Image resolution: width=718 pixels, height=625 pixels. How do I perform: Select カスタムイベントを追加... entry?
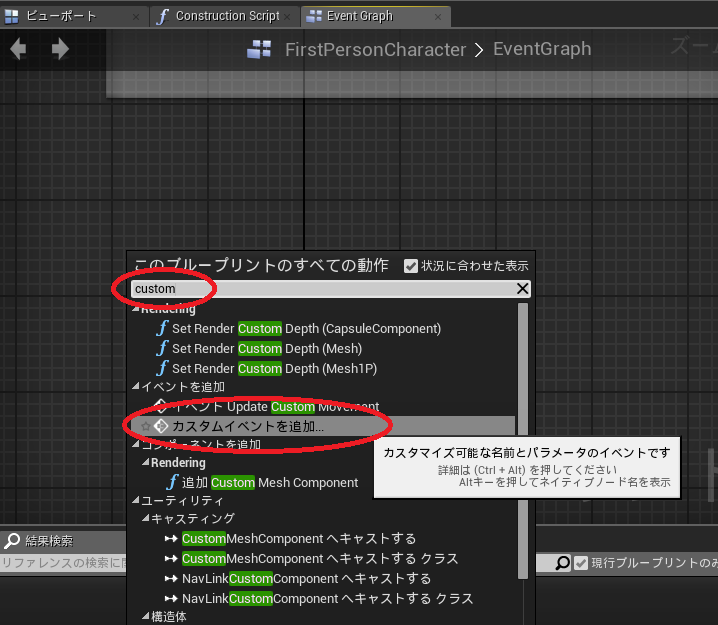323,426
